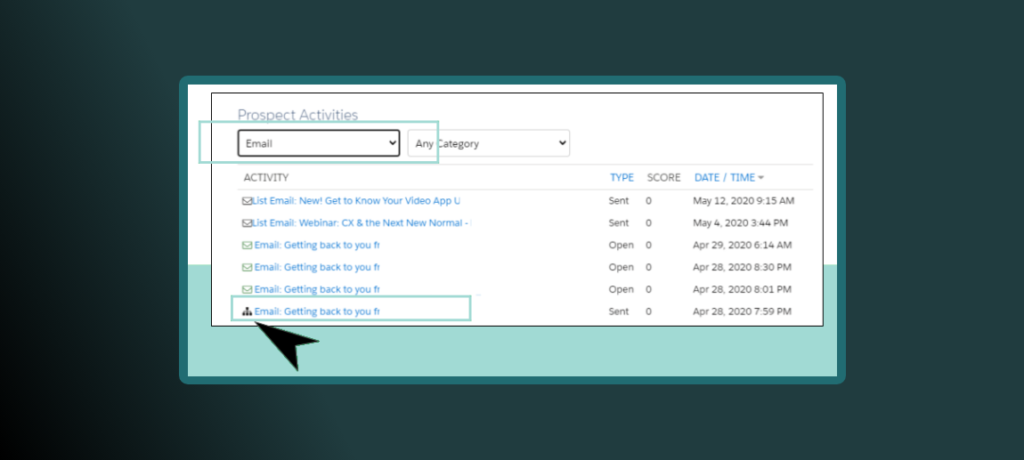
Task: Open the email opened Apr 28, 2020 8:30 PM
Action: [317, 267]
